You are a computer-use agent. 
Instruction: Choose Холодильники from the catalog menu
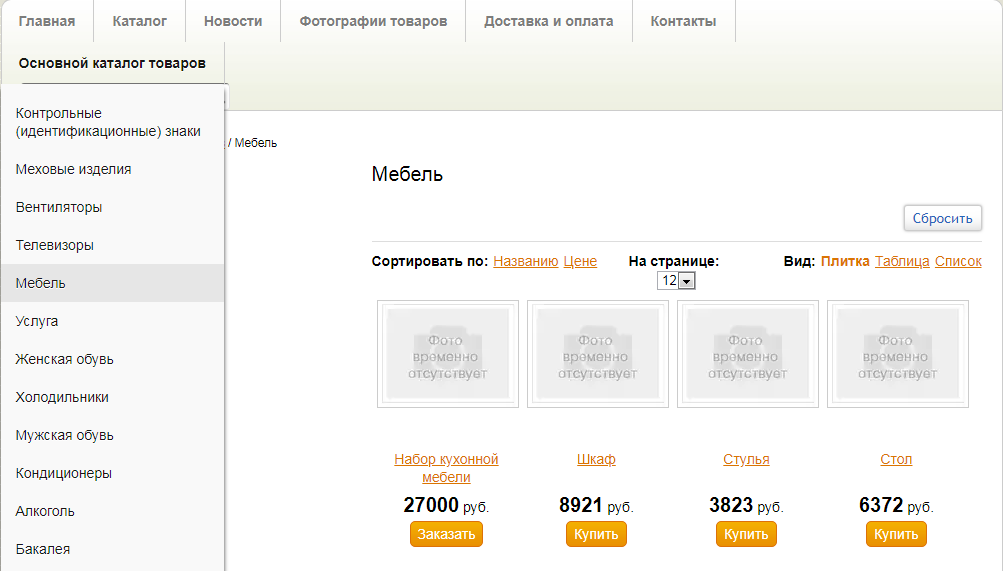pyautogui.click(x=62, y=397)
